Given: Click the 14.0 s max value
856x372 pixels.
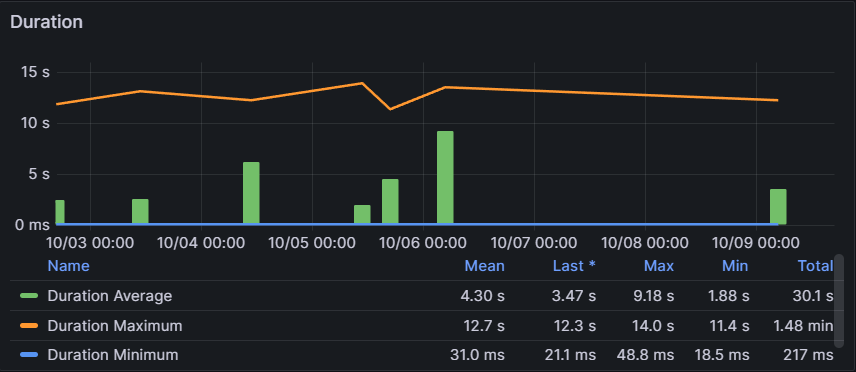Looking at the screenshot, I should tap(652, 326).
